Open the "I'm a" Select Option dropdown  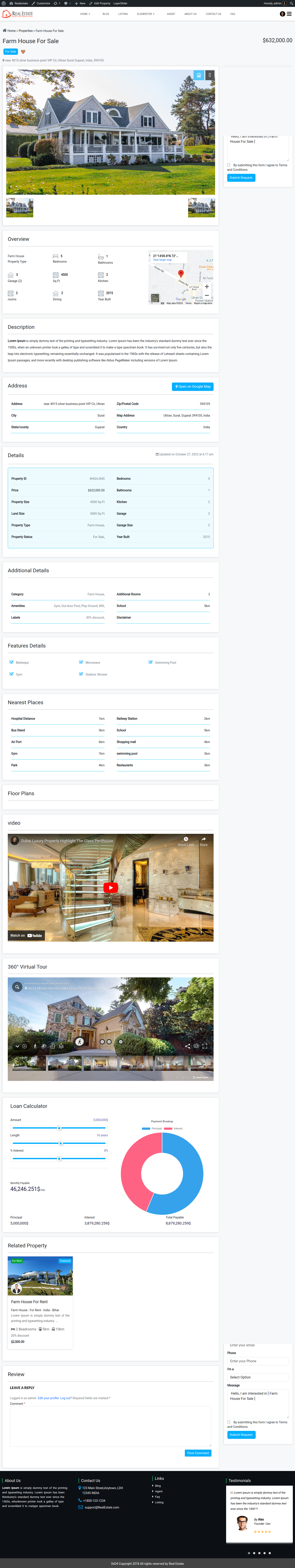[258, 1377]
